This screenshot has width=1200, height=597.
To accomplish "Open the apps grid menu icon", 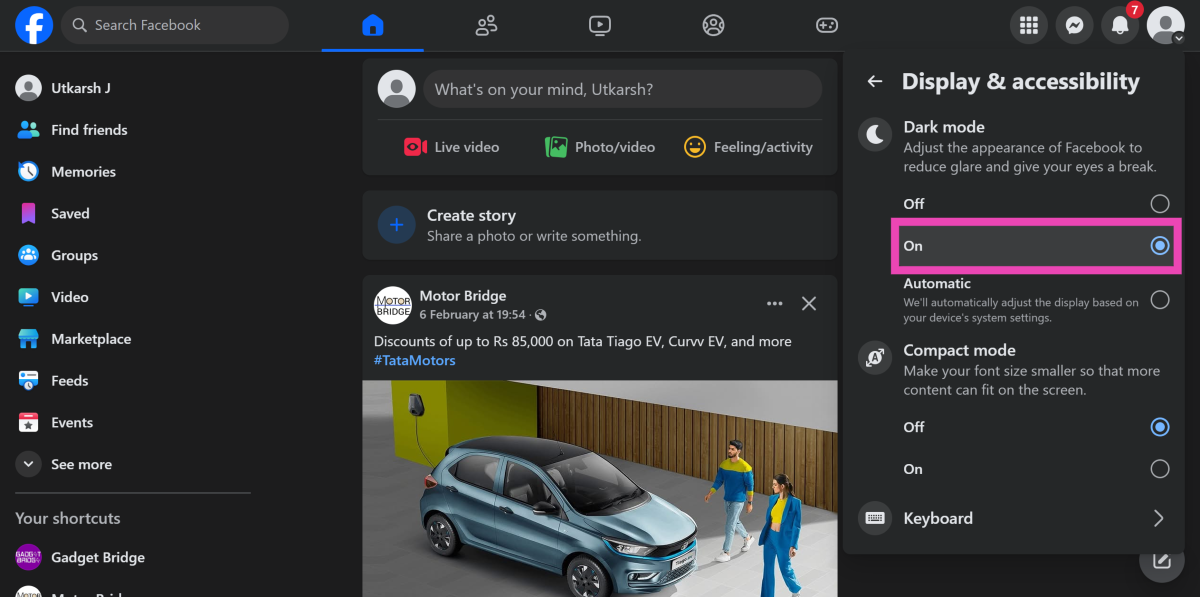I will (1028, 26).
